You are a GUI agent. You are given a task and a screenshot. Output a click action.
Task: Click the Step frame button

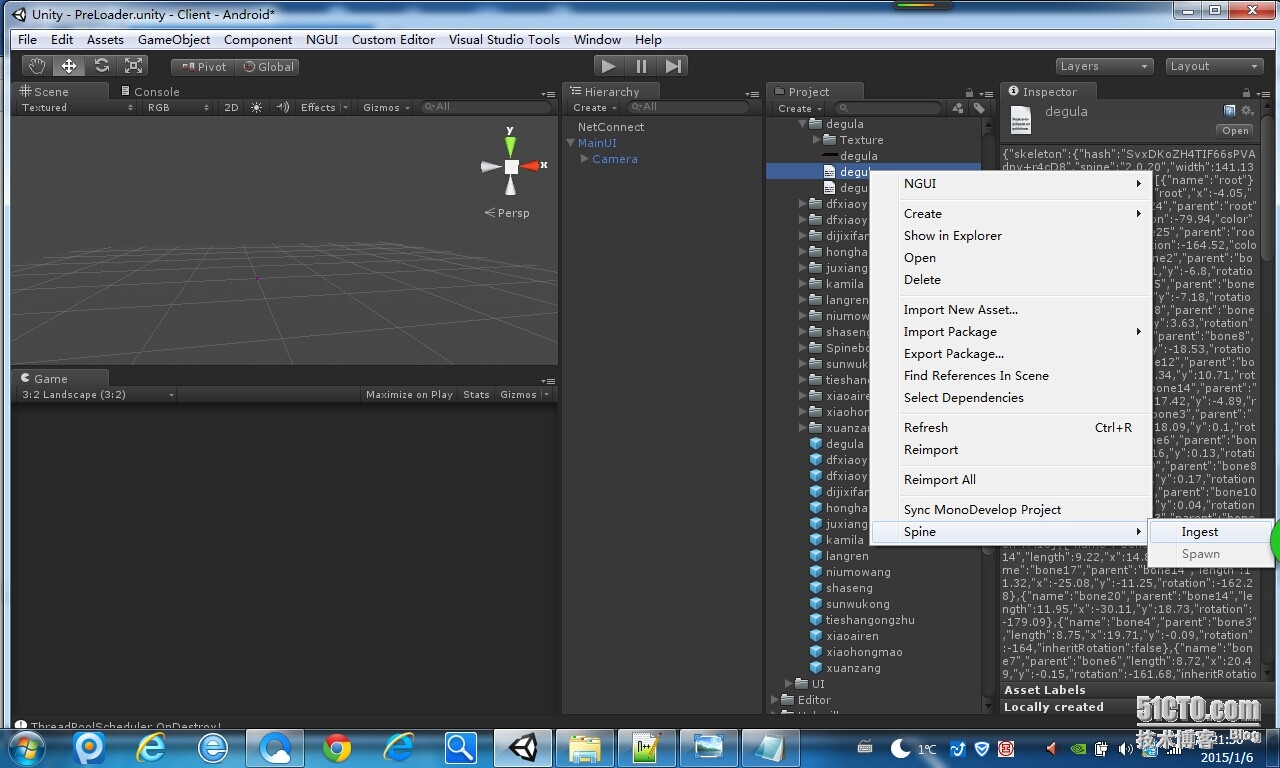tap(673, 66)
